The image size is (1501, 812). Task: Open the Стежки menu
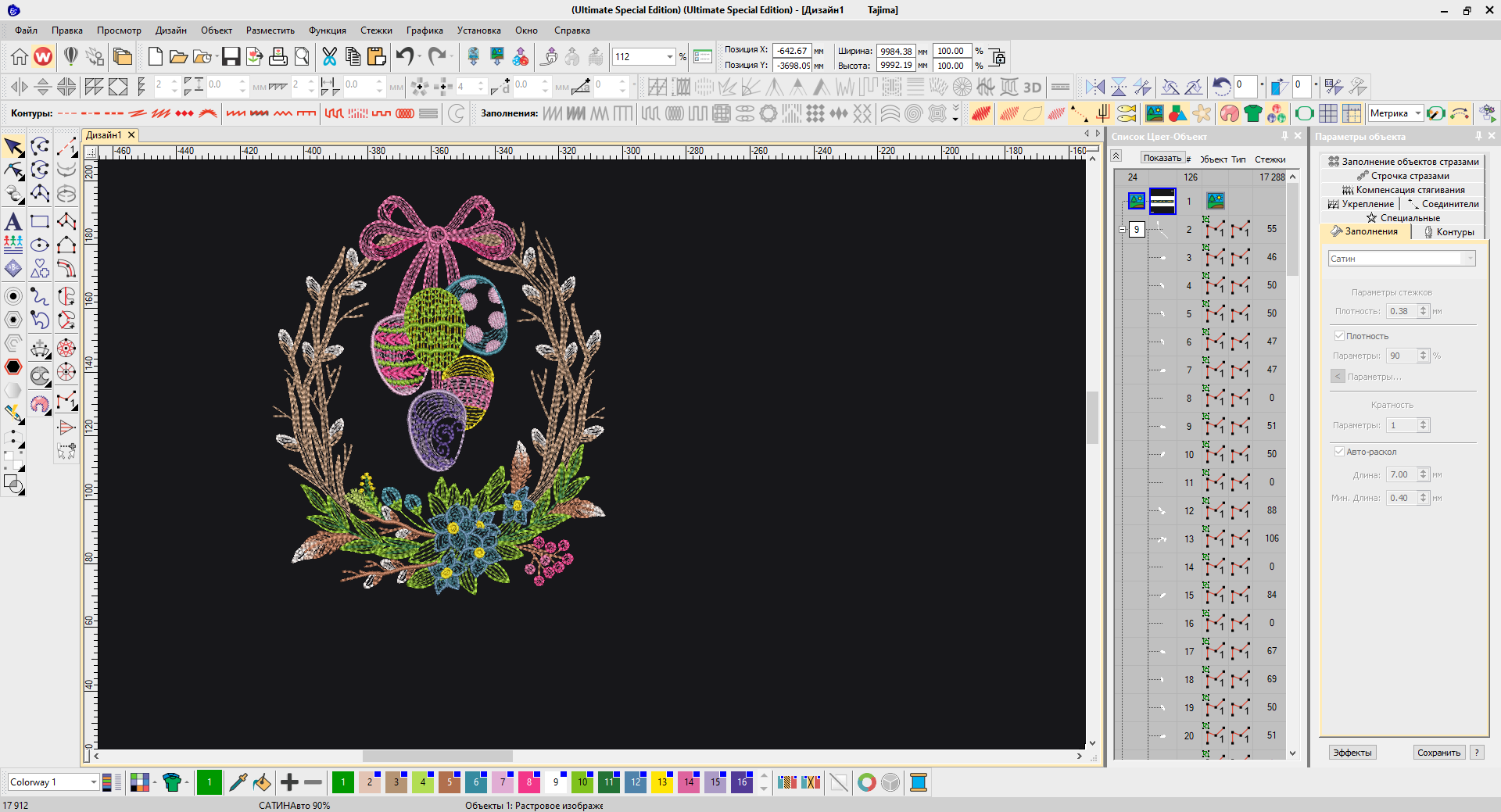click(x=376, y=30)
